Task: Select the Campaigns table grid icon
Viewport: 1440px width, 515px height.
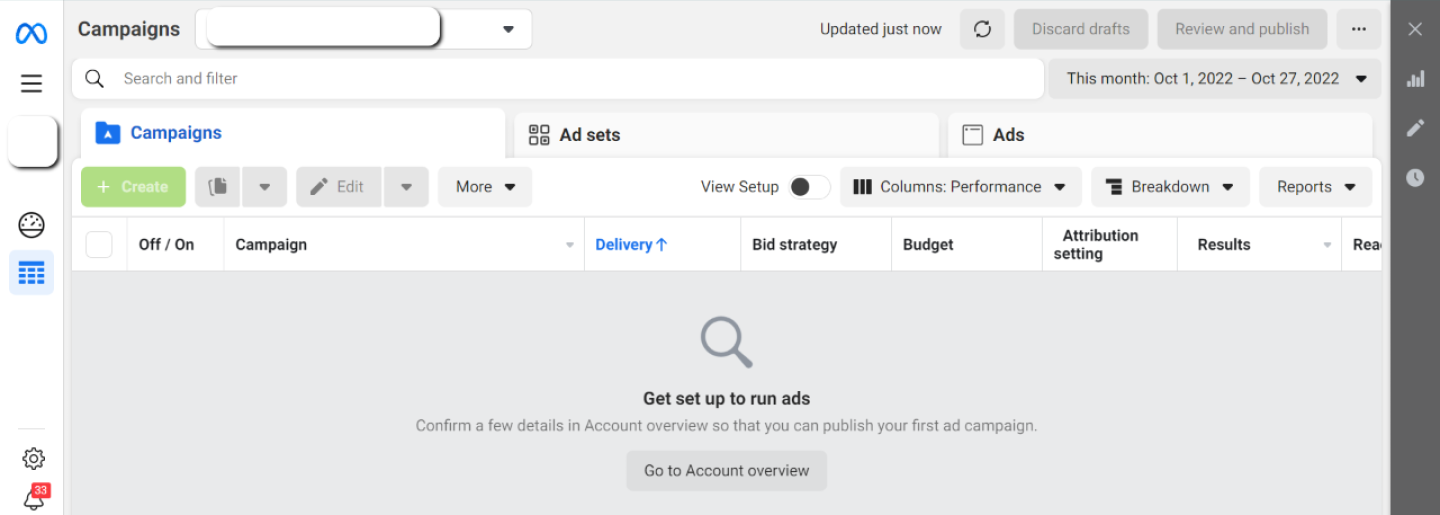Action: [31, 272]
